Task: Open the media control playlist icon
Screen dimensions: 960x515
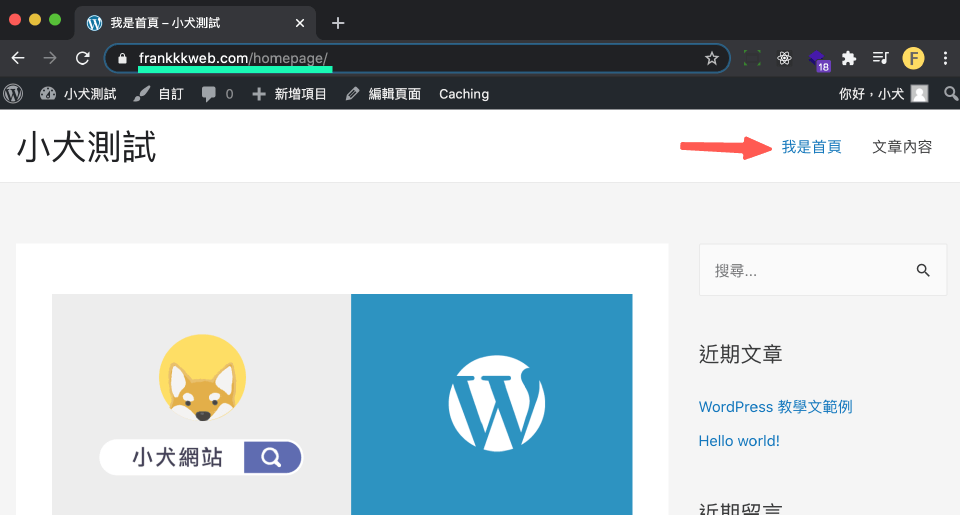Action: coord(880,58)
